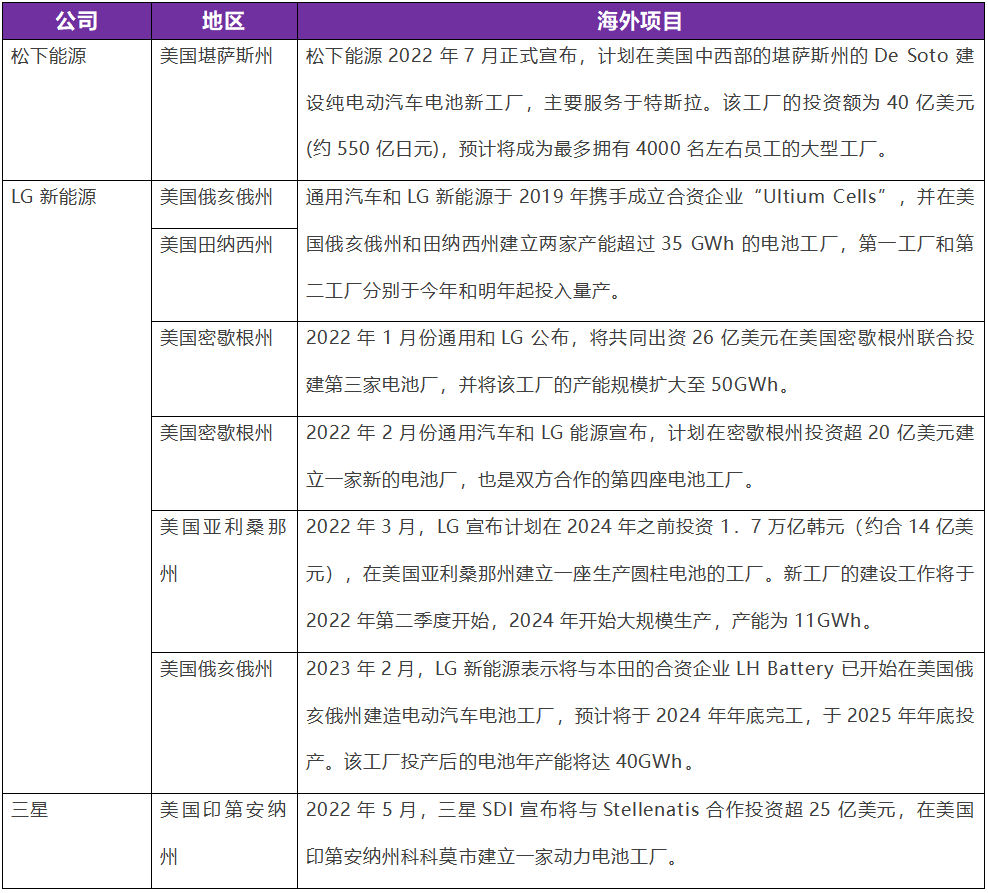Viewport: 988px width, 893px height.
Task: Click the 美国堪萨斯州 region cell
Action: point(224,110)
